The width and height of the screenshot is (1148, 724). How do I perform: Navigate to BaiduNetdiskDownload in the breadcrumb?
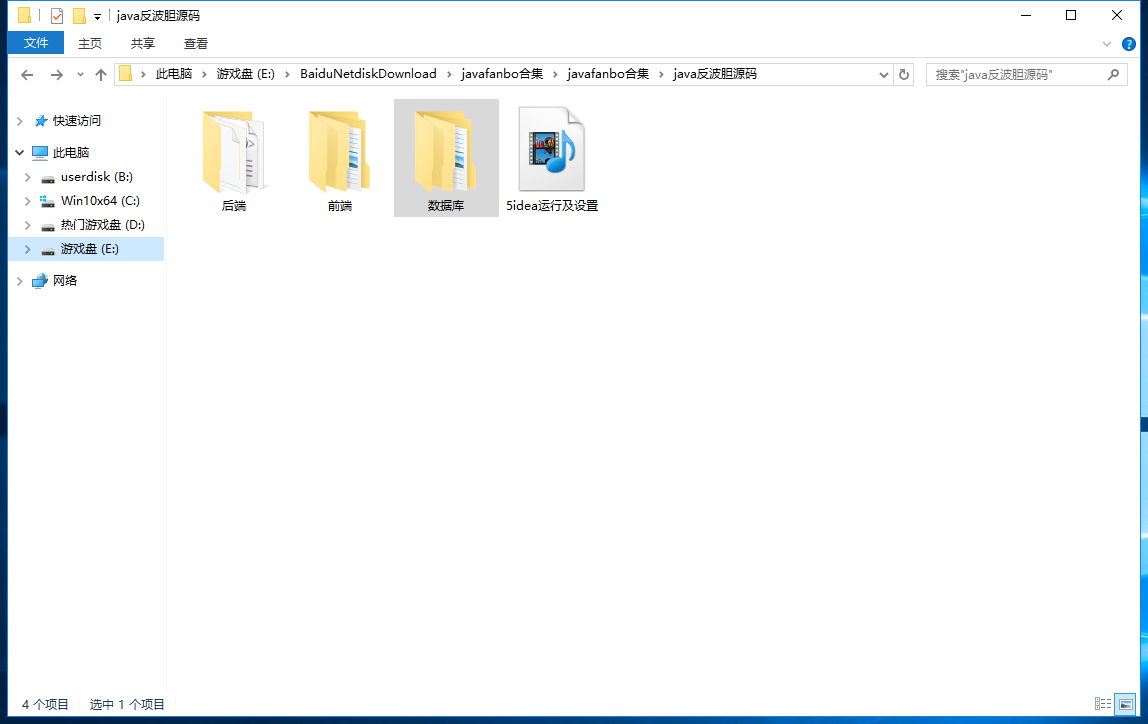pyautogui.click(x=368, y=74)
